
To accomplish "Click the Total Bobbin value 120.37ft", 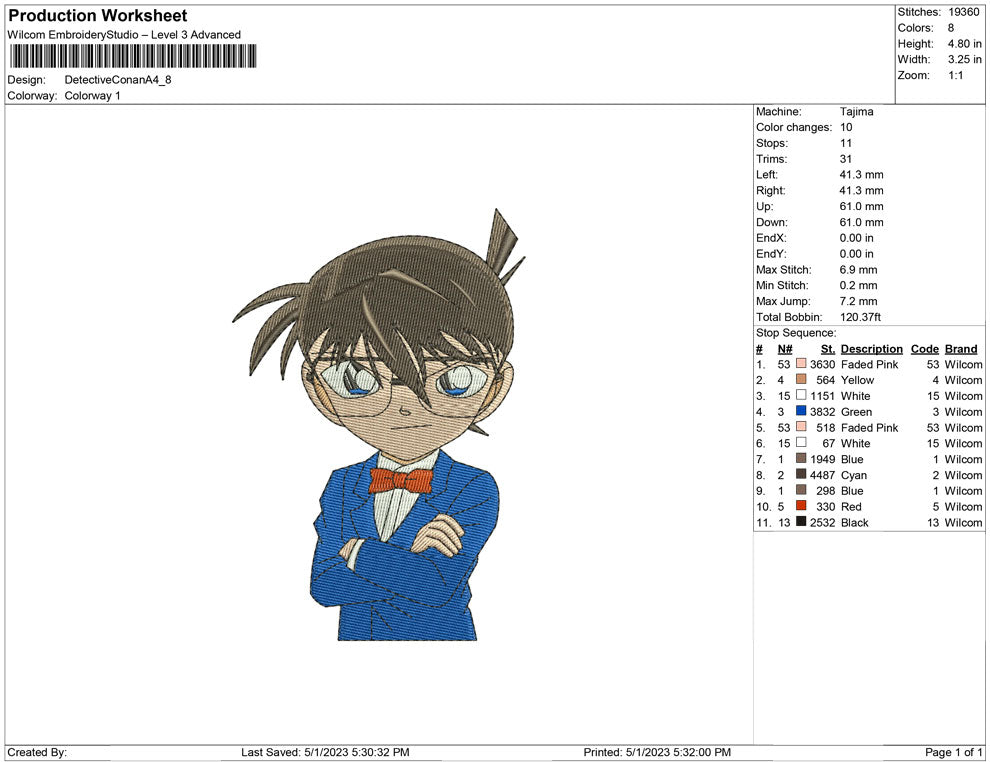I will [860, 317].
